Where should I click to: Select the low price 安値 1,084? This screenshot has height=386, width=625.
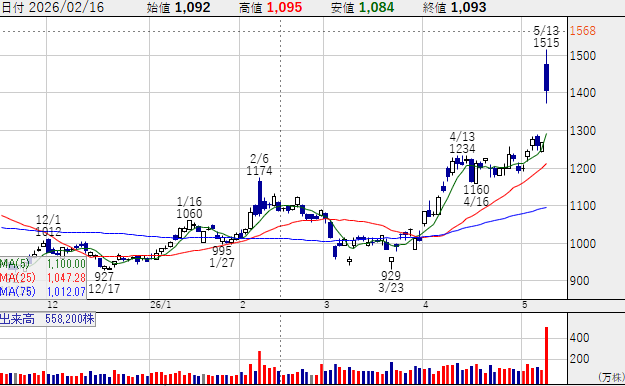coord(363,7)
